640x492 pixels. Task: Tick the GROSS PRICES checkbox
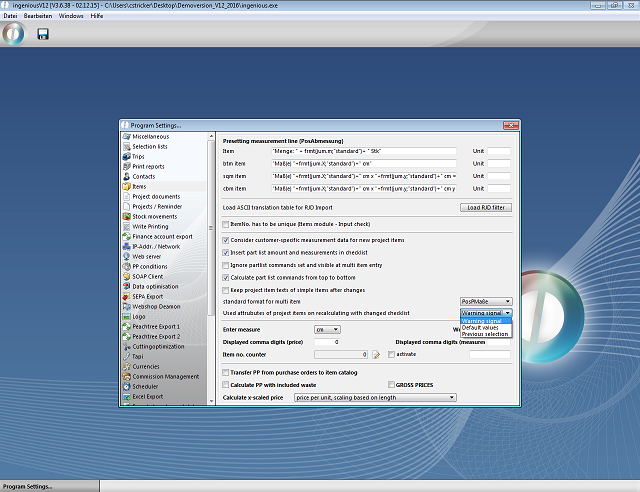pyautogui.click(x=390, y=385)
